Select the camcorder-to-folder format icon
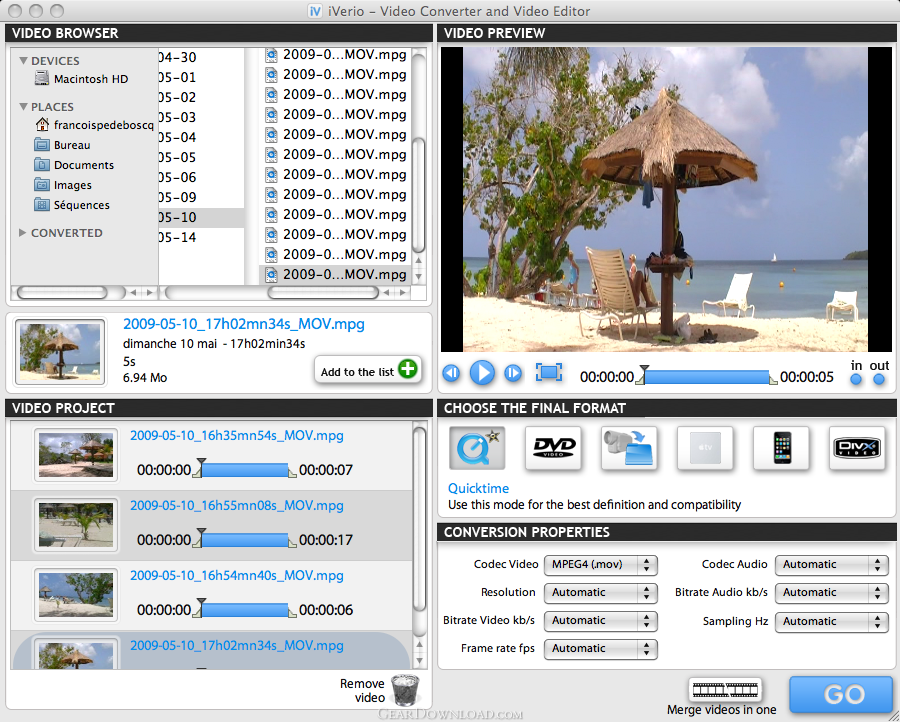This screenshot has width=900, height=722. pyautogui.click(x=629, y=448)
